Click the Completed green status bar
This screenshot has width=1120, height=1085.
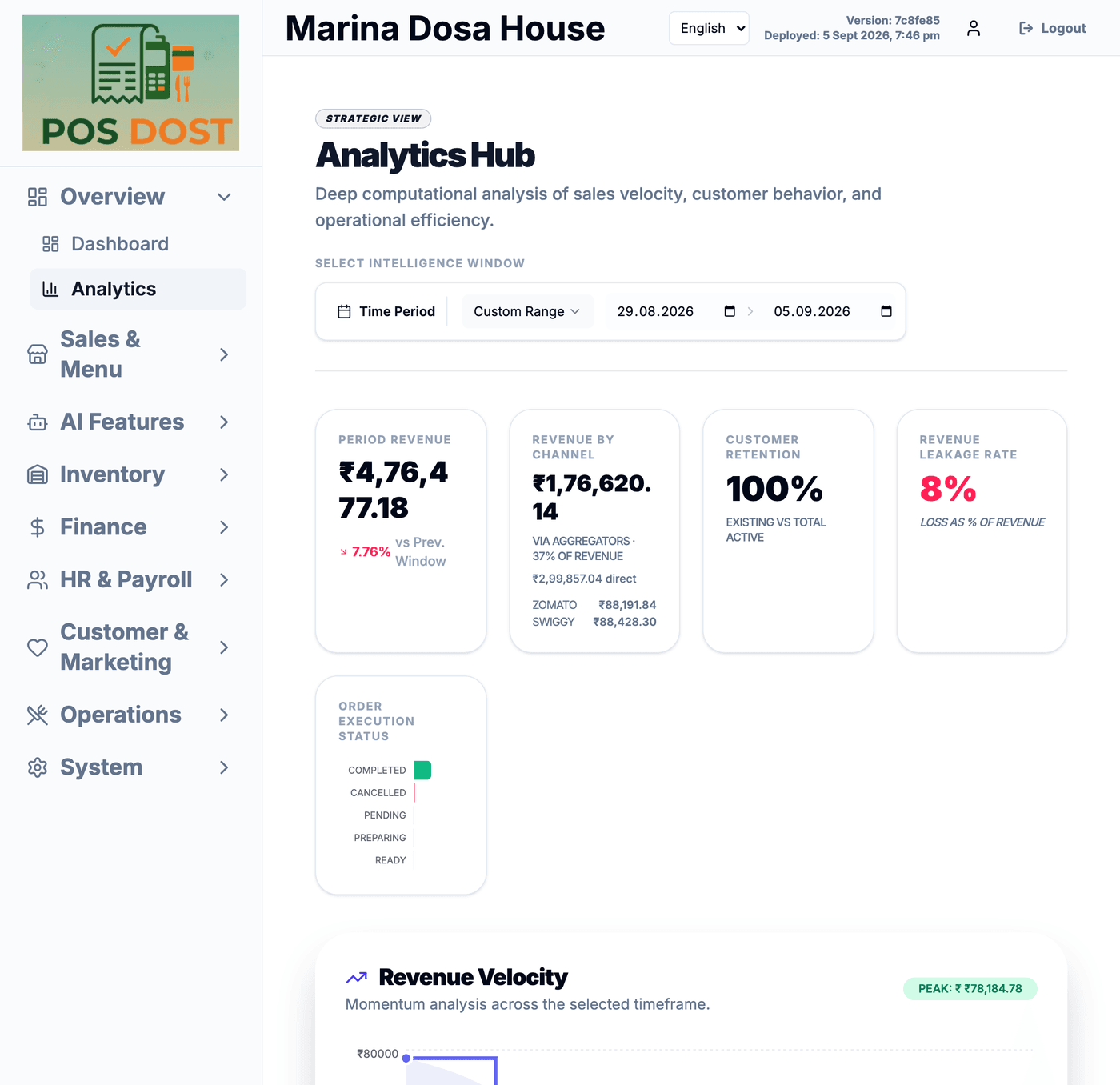click(422, 770)
